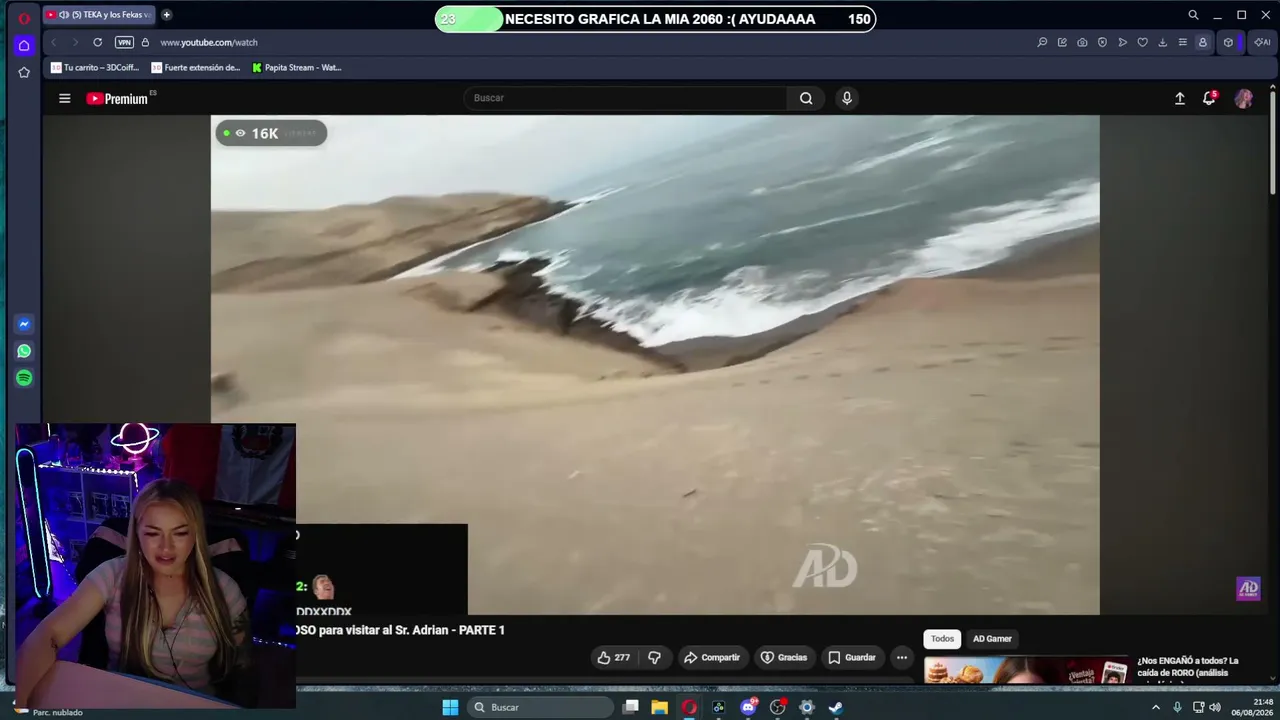Open File Explorer from taskbar
The height and width of the screenshot is (720, 1280).
[660, 707]
